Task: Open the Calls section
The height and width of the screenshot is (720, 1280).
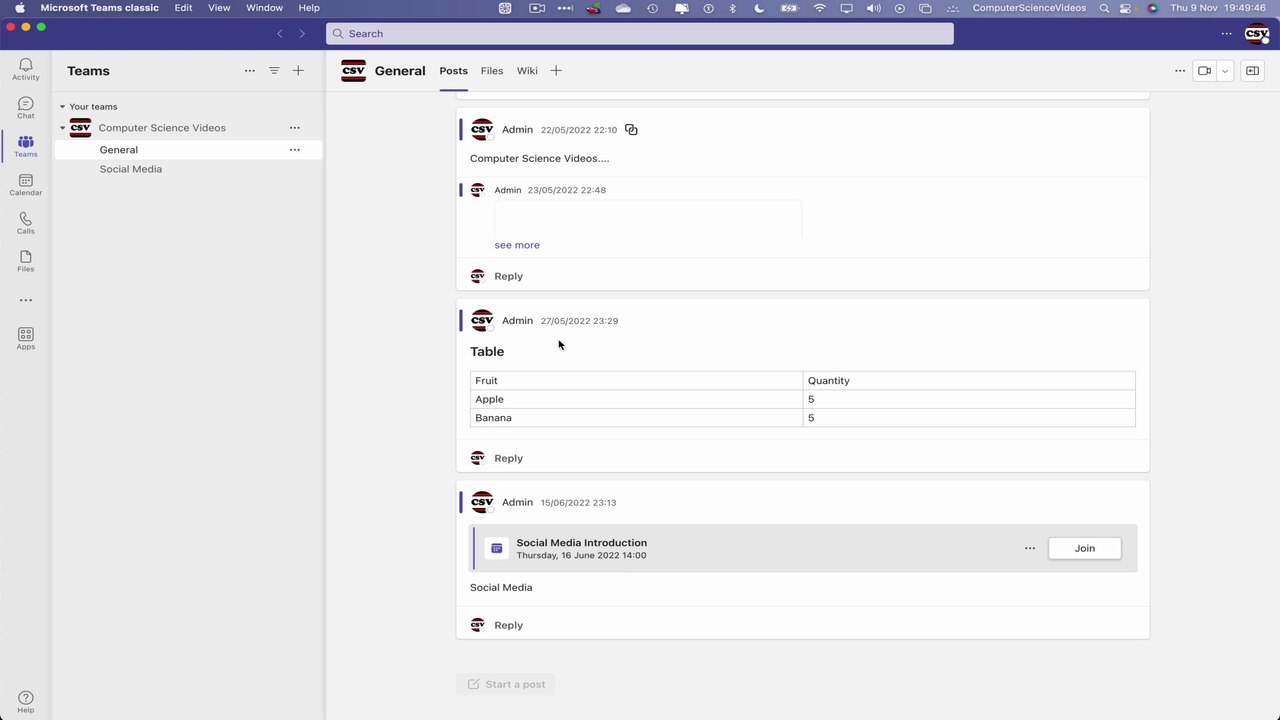Action: tap(26, 223)
